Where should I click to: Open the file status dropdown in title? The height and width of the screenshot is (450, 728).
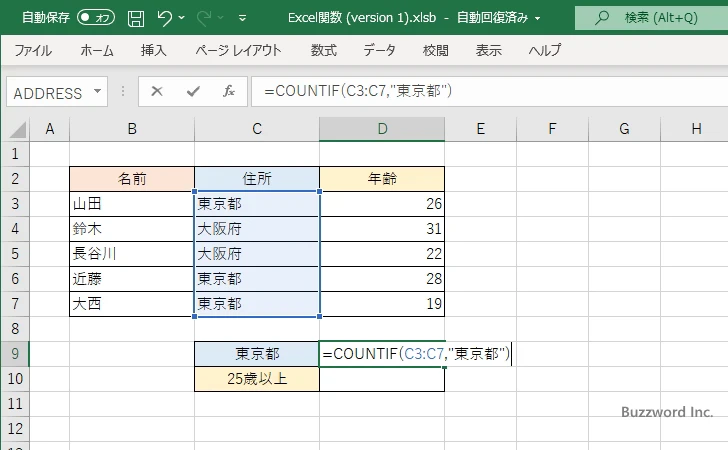[539, 18]
